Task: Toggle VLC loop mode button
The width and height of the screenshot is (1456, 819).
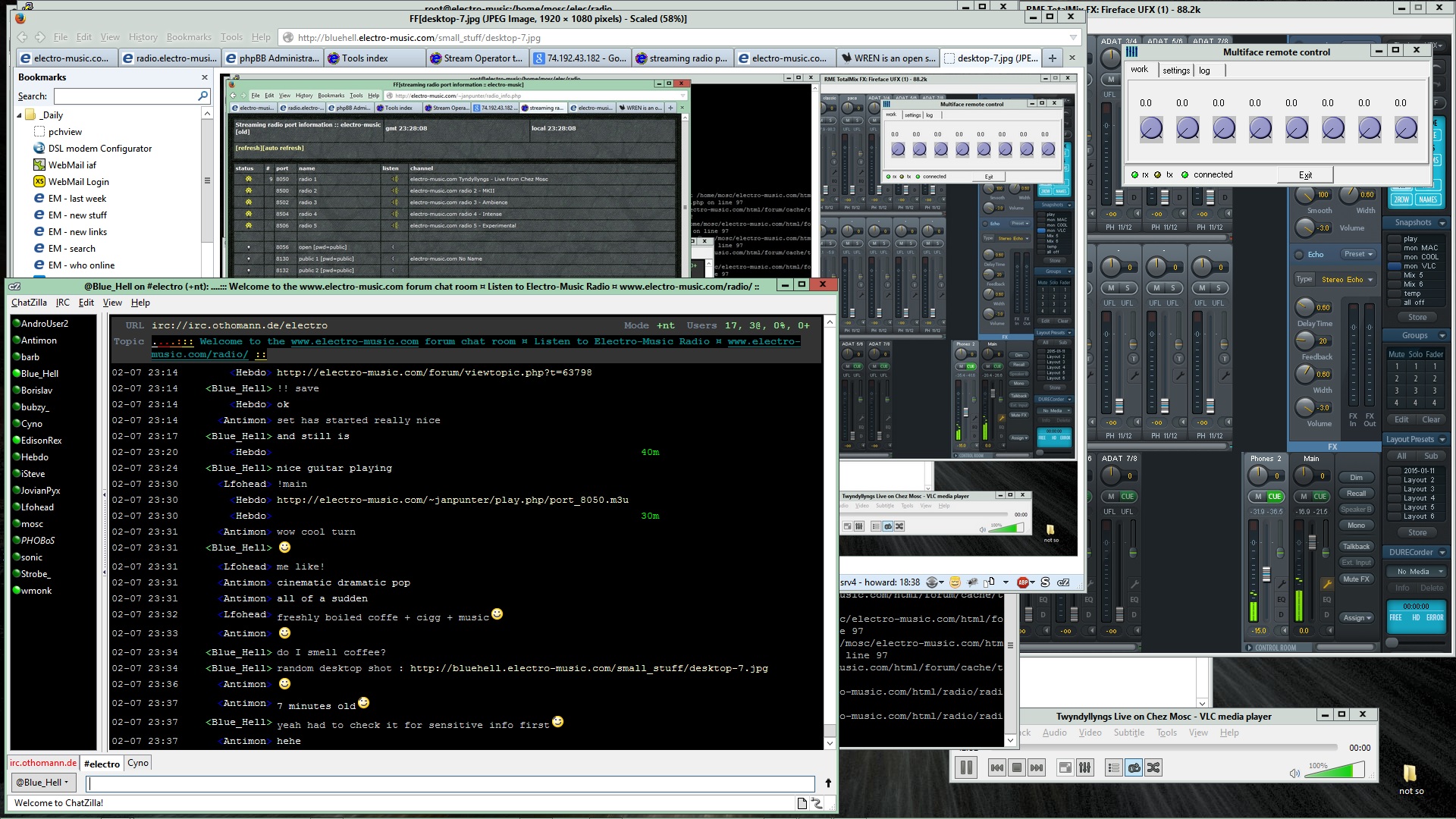Action: click(x=1134, y=767)
